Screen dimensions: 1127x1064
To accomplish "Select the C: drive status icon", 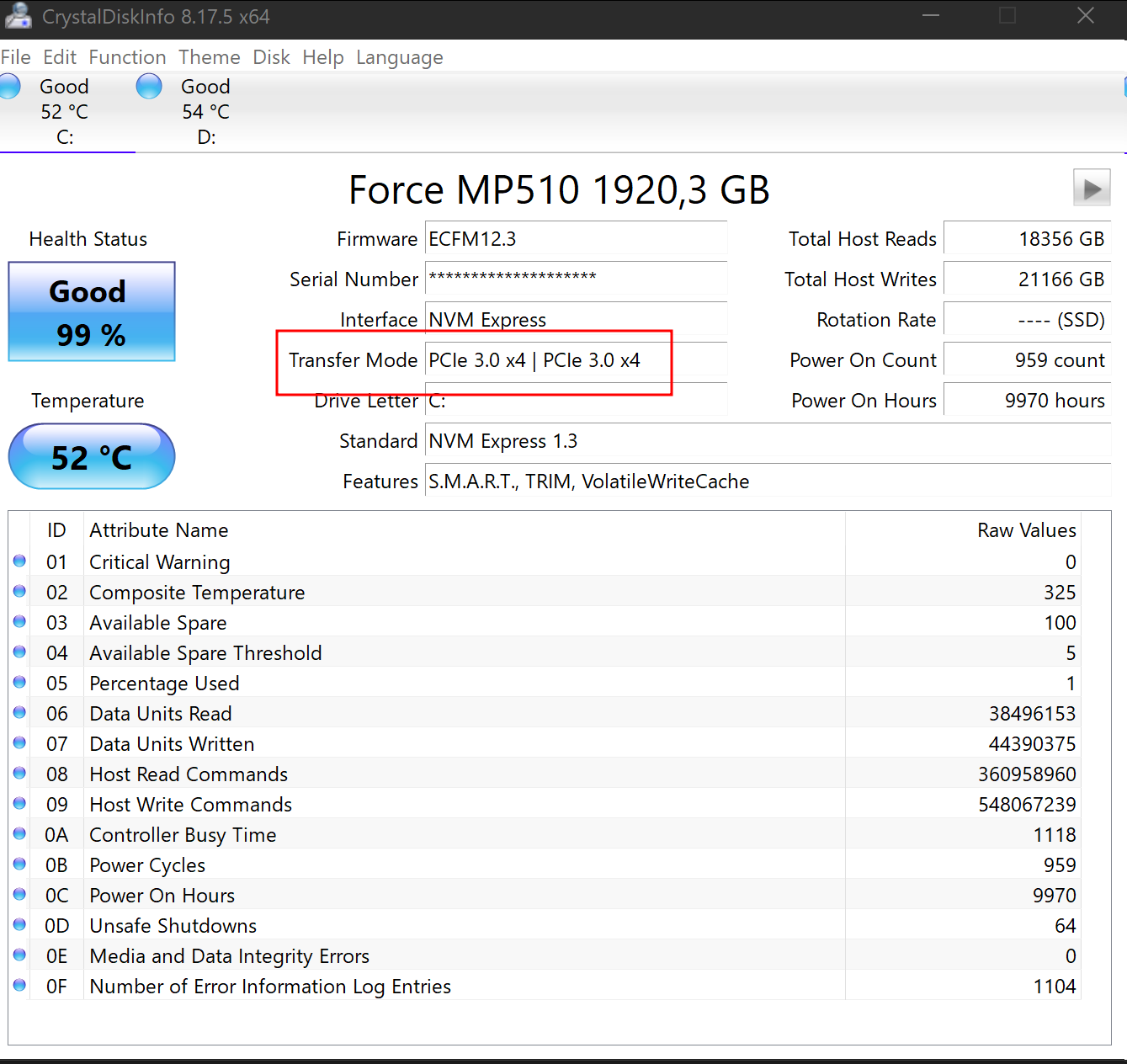I will [8, 86].
